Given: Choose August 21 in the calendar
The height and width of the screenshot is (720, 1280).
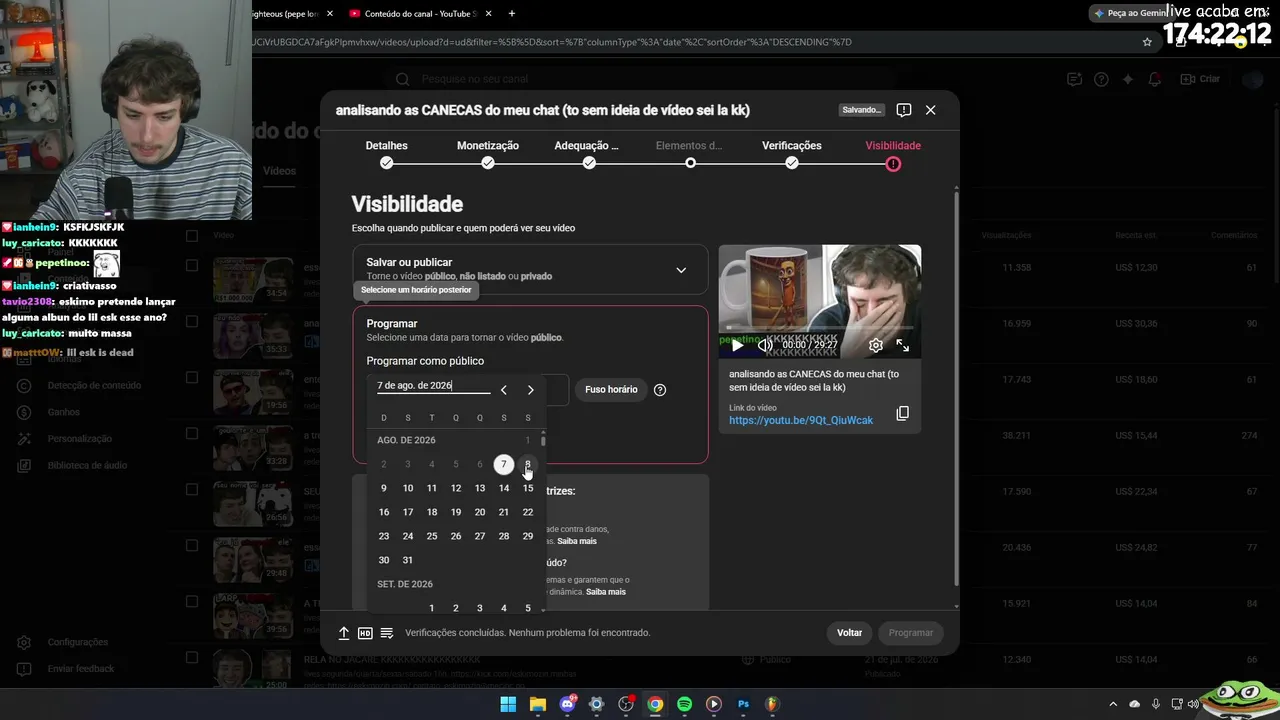Looking at the screenshot, I should point(504,512).
